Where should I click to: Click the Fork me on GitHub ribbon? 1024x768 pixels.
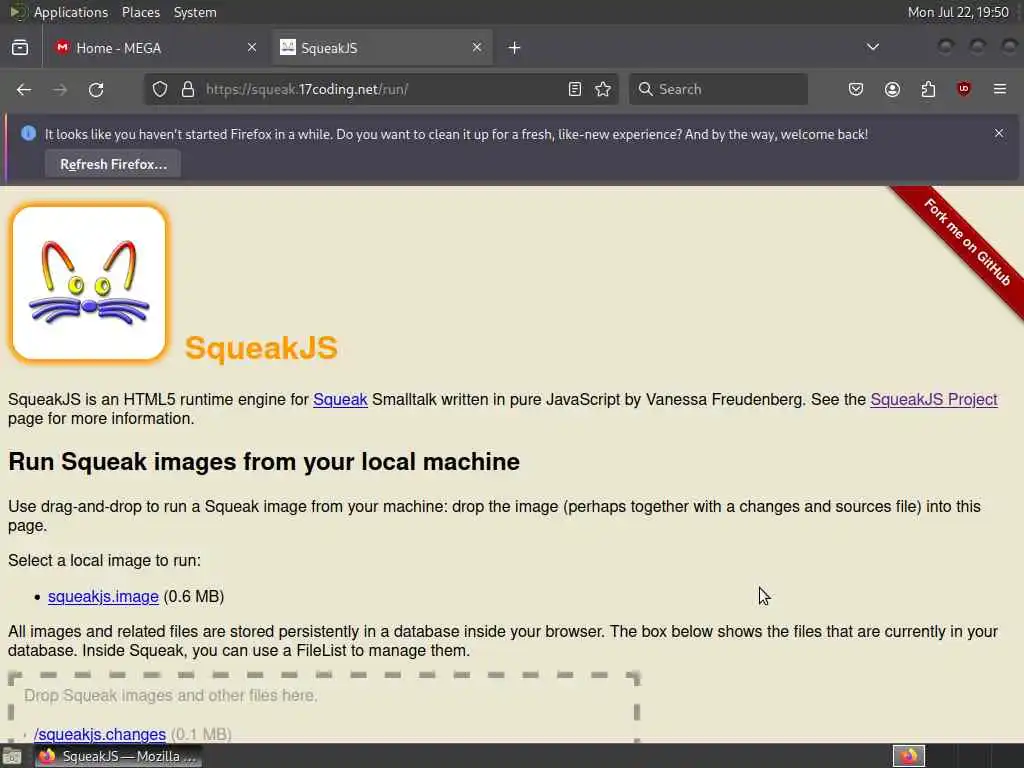(x=967, y=243)
